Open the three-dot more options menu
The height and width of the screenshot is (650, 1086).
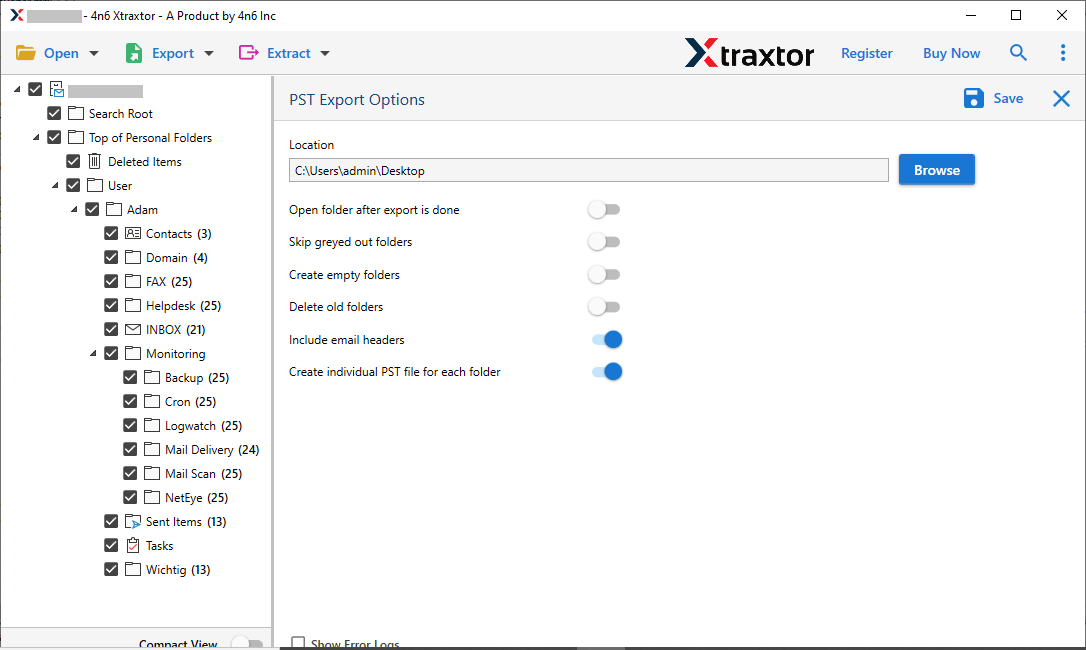[1062, 53]
